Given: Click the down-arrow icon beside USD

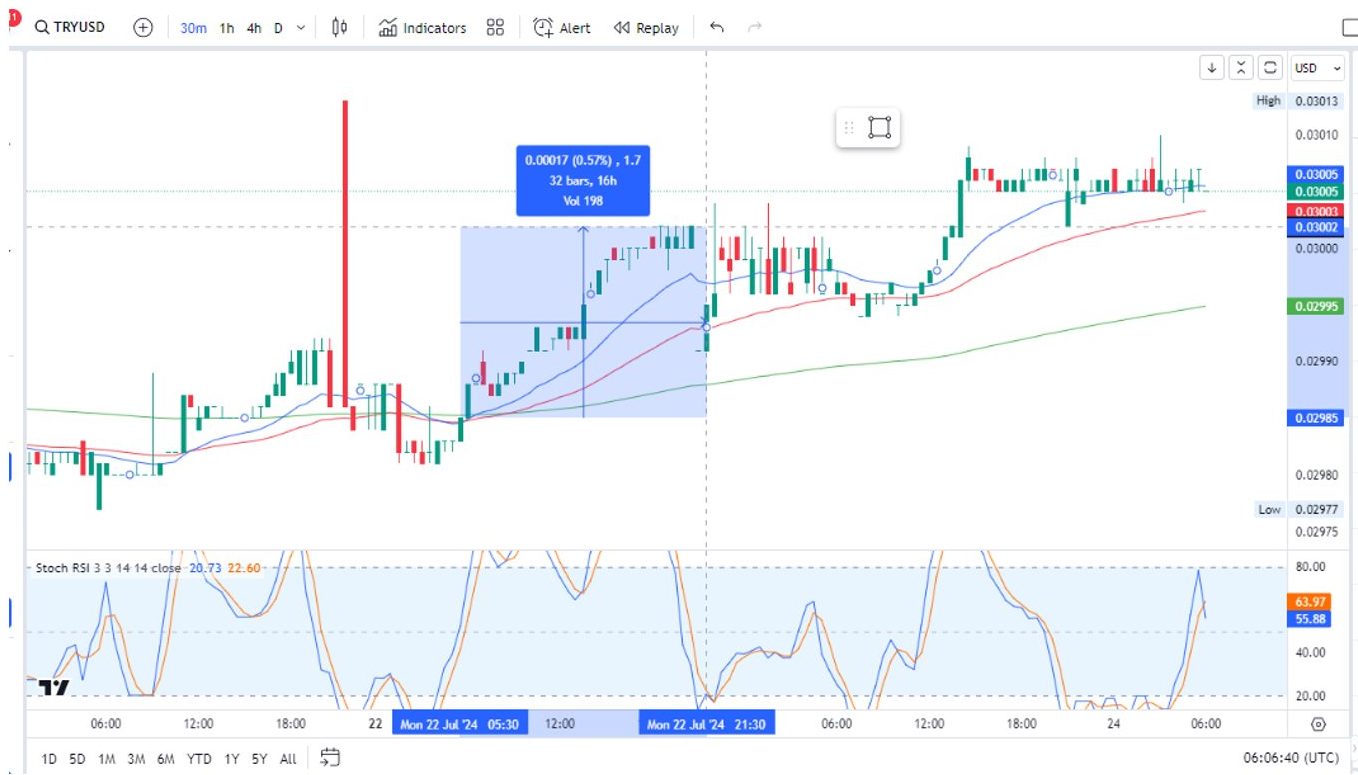Looking at the screenshot, I should tap(1212, 68).
